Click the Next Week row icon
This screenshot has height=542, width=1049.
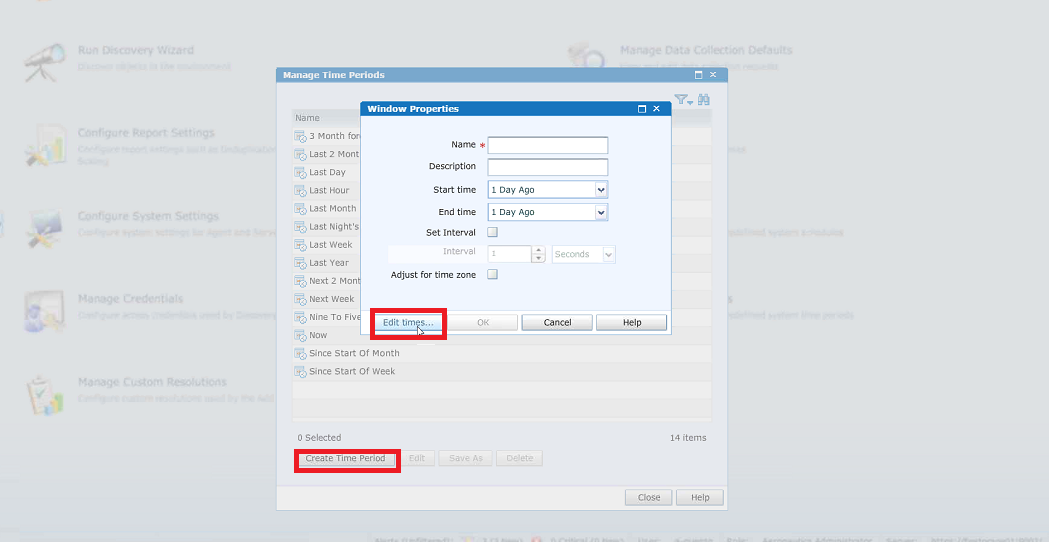[300, 299]
